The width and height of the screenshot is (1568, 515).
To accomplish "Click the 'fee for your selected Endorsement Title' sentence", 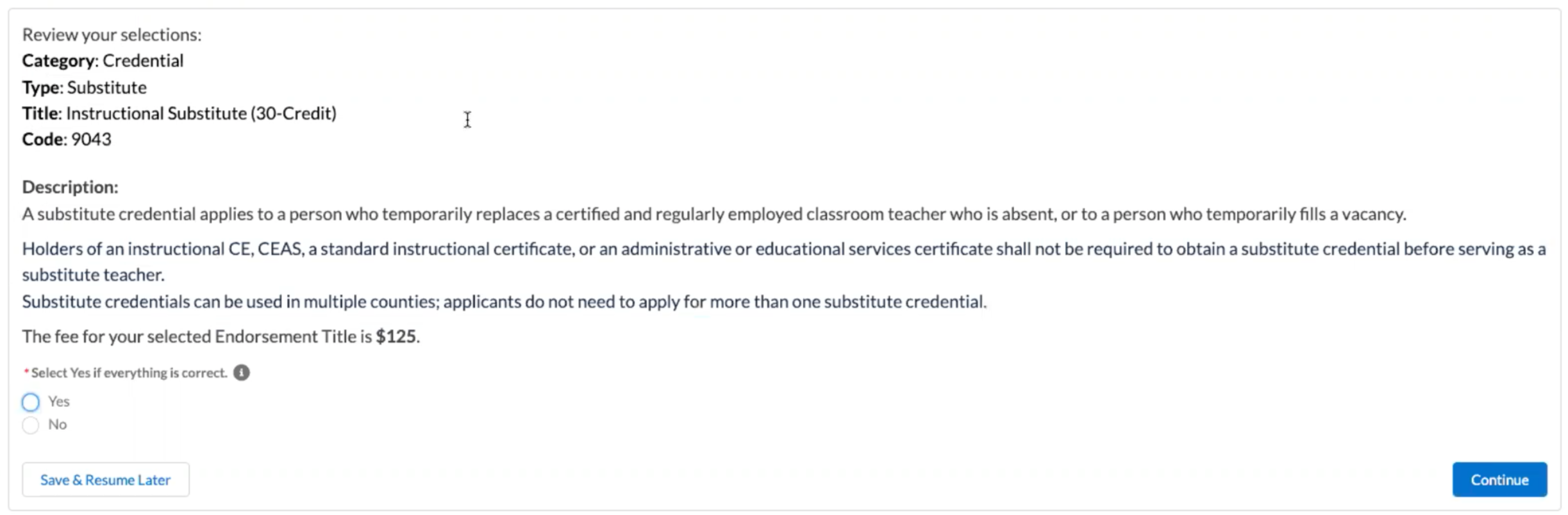I will click(221, 337).
